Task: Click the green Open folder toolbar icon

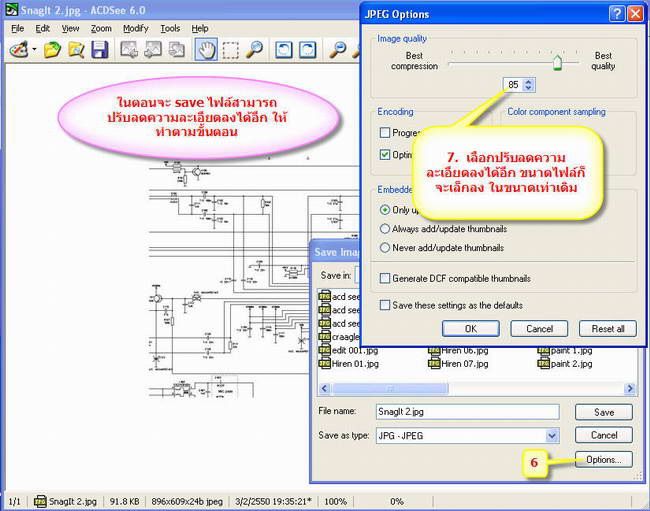Action: (52, 49)
